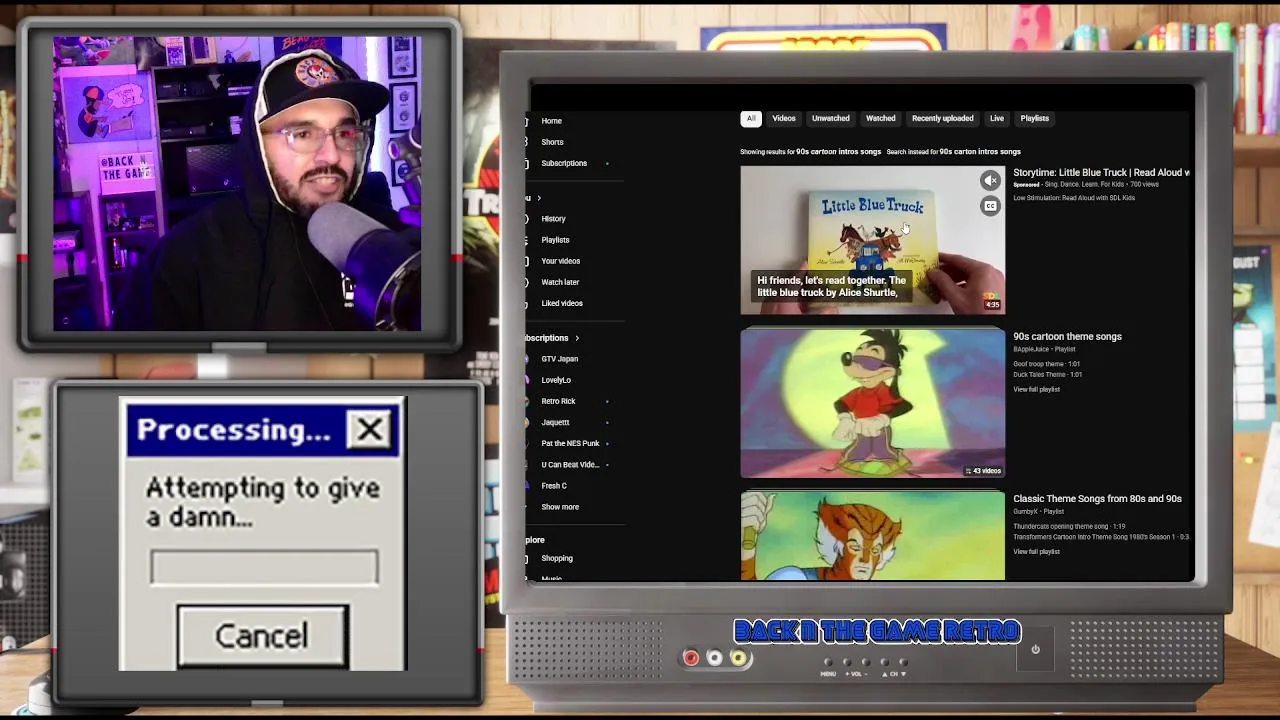View full playlist for 90s cartoon theme songs

tap(1036, 389)
